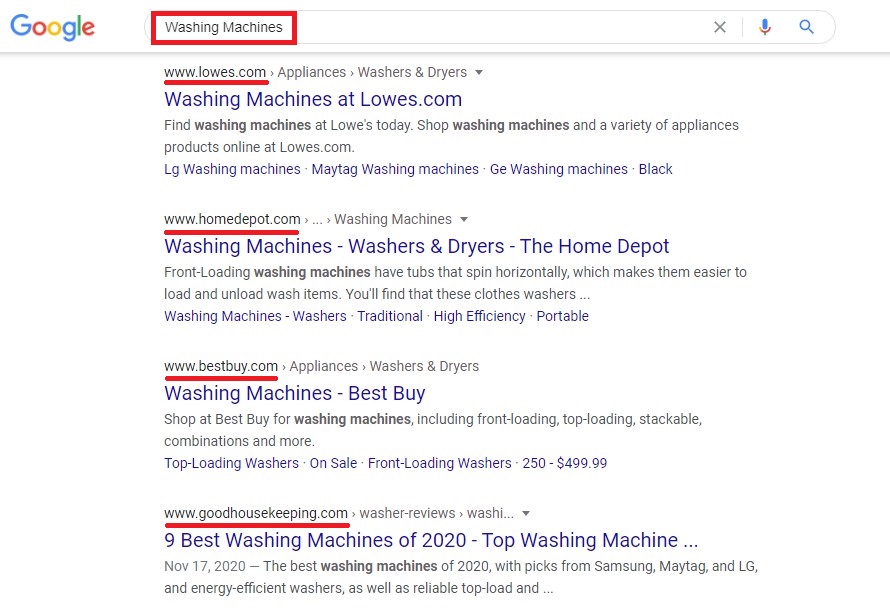Click the www.goodhousekeeping.com URL text
This screenshot has width=890, height=608.
pos(256,513)
